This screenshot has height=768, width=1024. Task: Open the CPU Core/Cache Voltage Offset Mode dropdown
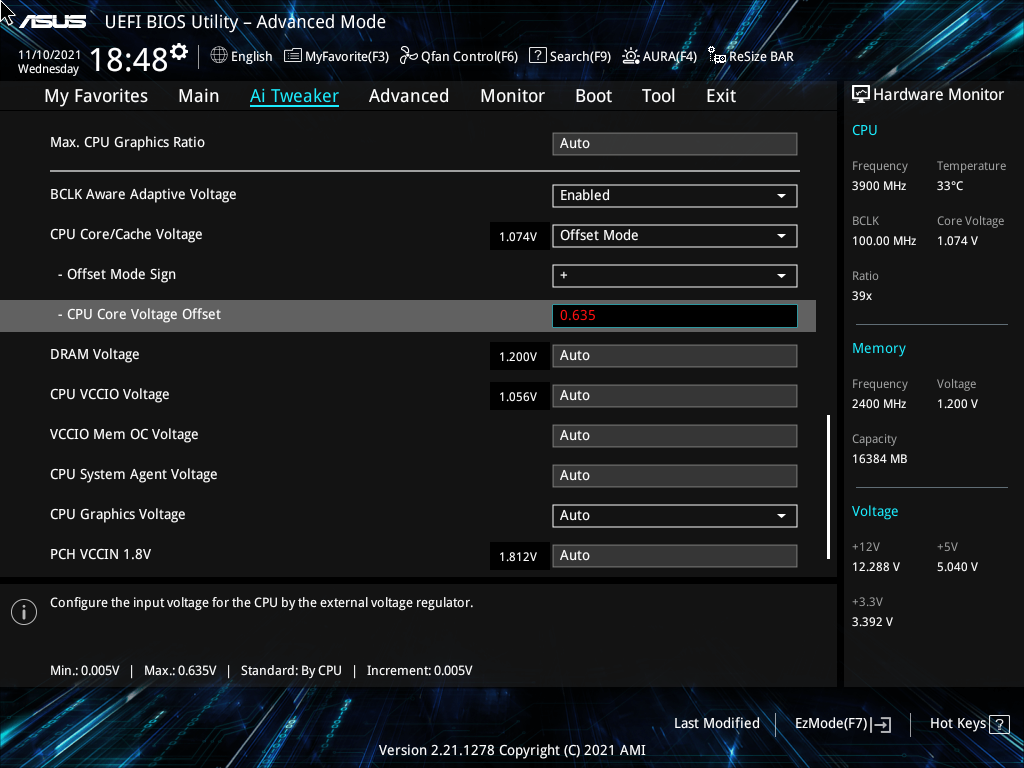(675, 235)
